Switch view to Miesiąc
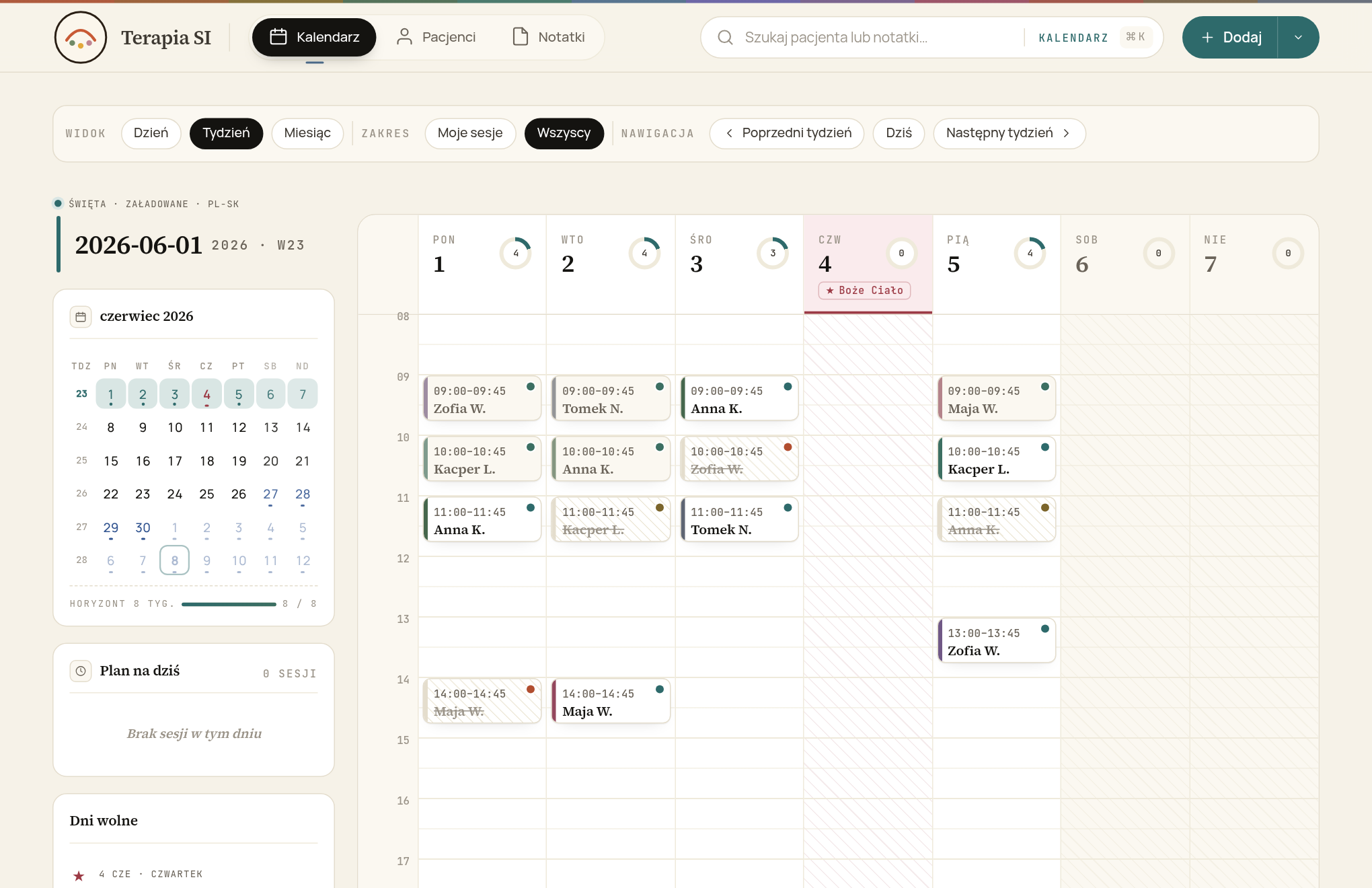 tap(307, 133)
